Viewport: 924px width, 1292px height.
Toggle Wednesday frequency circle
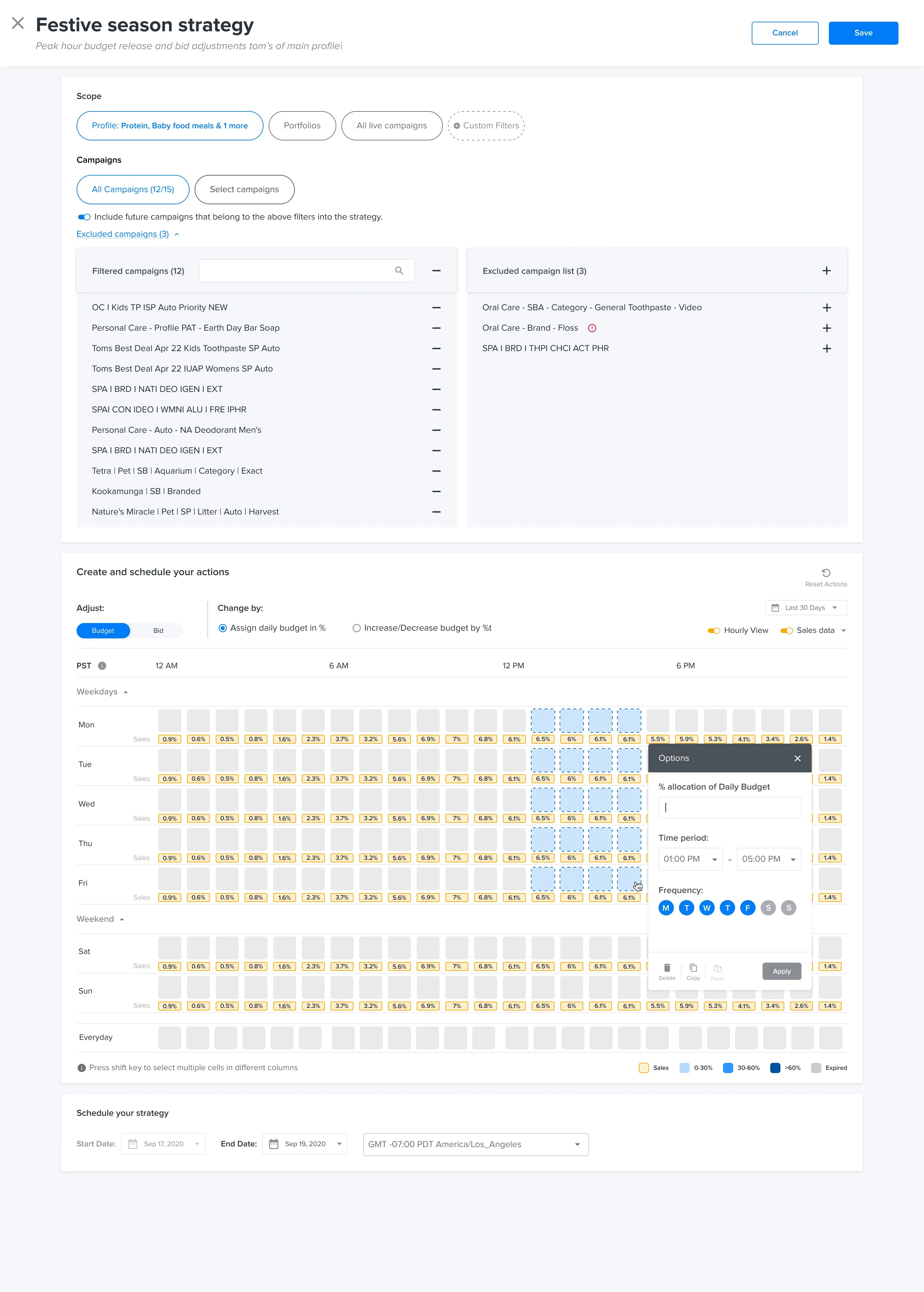707,908
